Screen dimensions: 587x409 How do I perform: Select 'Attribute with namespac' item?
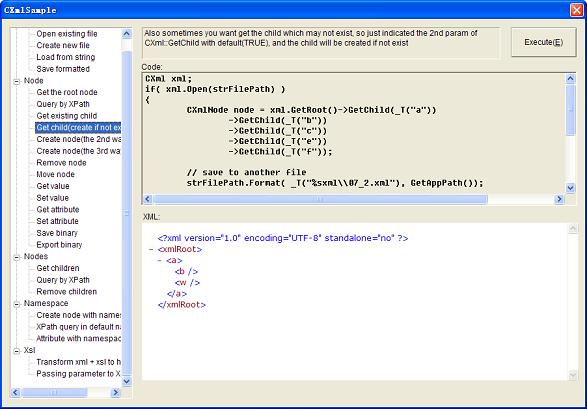pos(78,338)
